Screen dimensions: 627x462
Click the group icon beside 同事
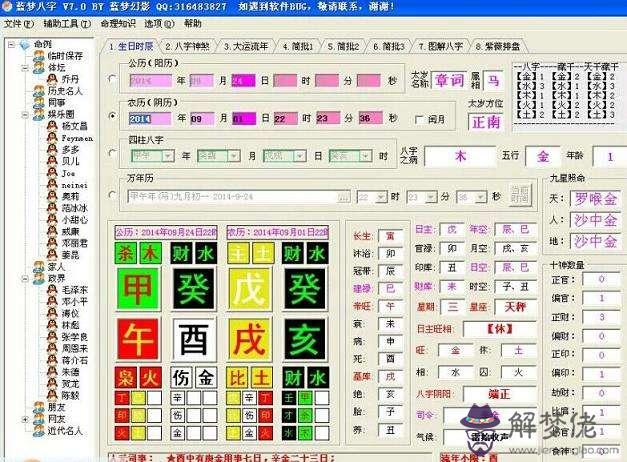coord(39,102)
